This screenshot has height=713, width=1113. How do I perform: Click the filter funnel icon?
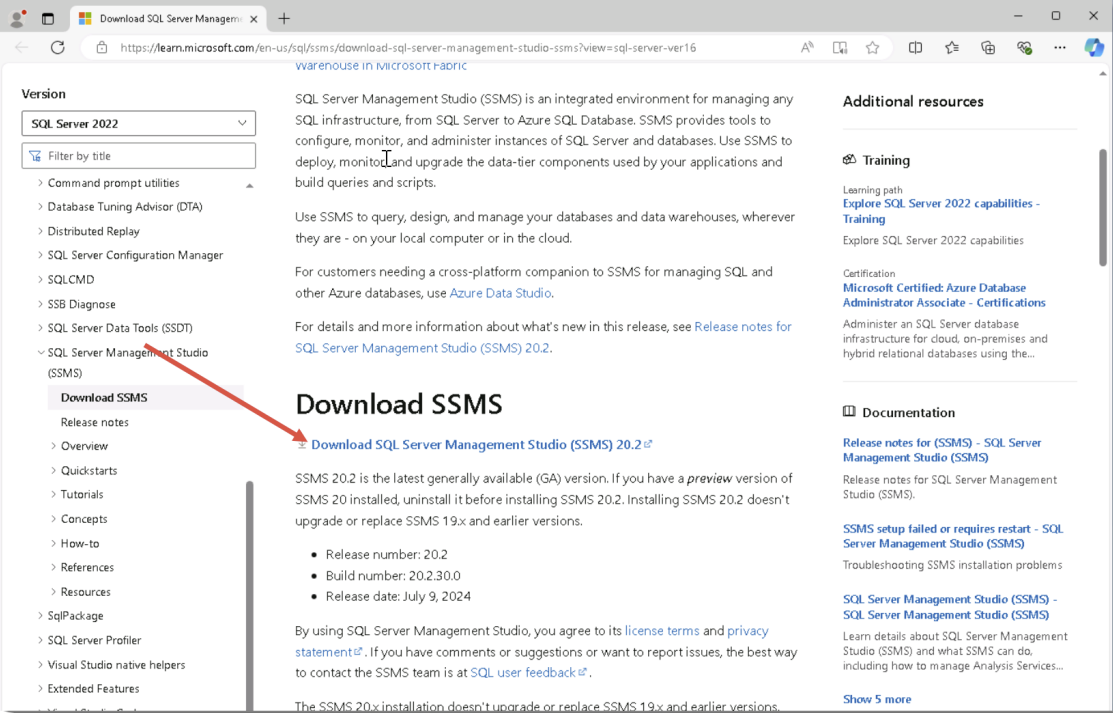35,156
